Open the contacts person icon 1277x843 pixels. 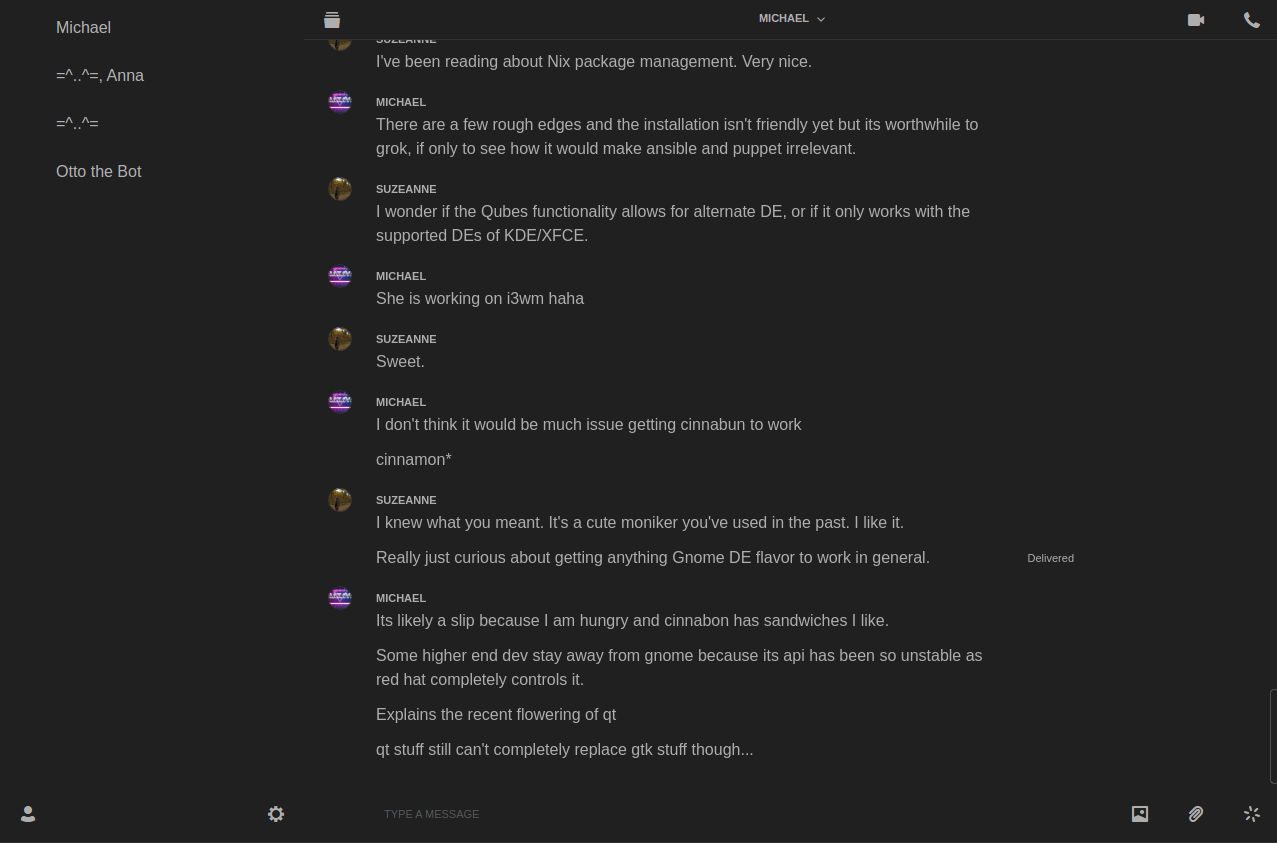28,814
